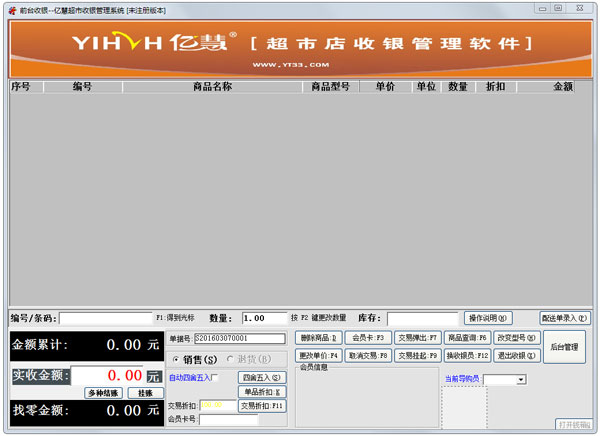Click the 当前导购员 blue label

(462, 379)
